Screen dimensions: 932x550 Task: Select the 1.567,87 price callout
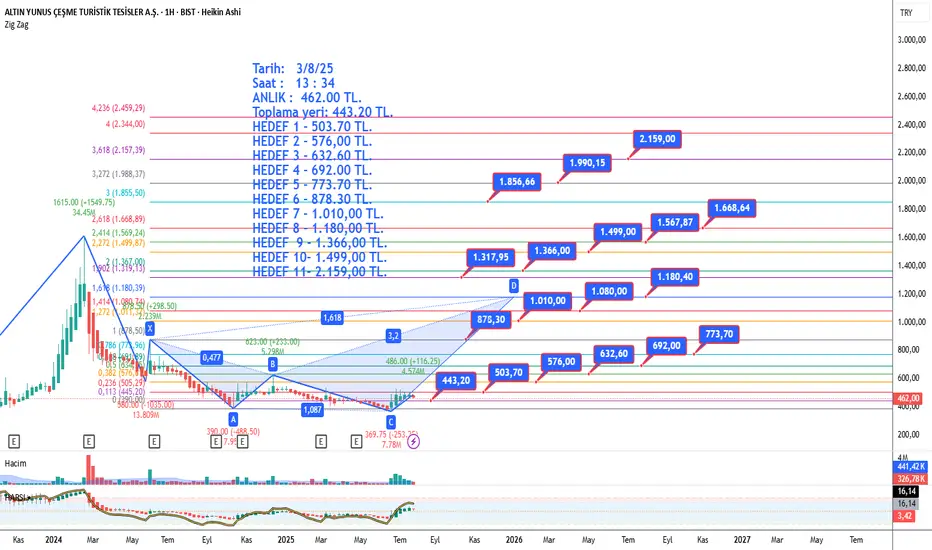(675, 222)
